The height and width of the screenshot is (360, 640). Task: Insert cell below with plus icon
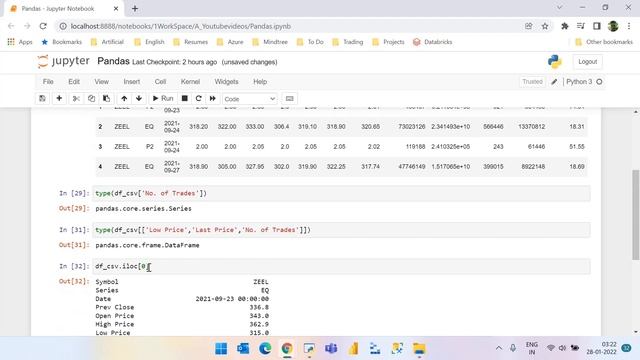point(59,98)
